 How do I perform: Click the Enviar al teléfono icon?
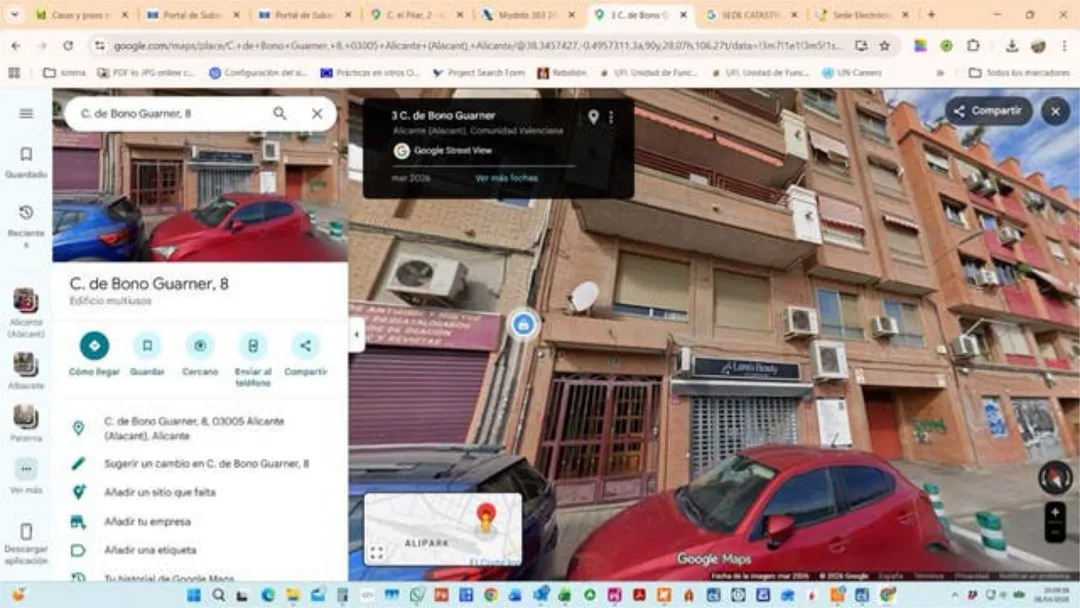pyautogui.click(x=253, y=346)
